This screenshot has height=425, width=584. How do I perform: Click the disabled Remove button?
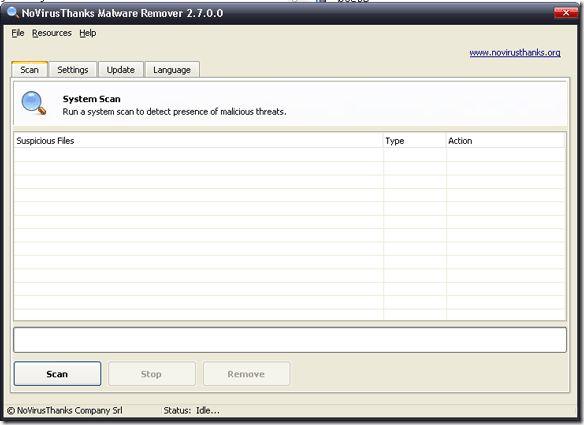point(246,374)
